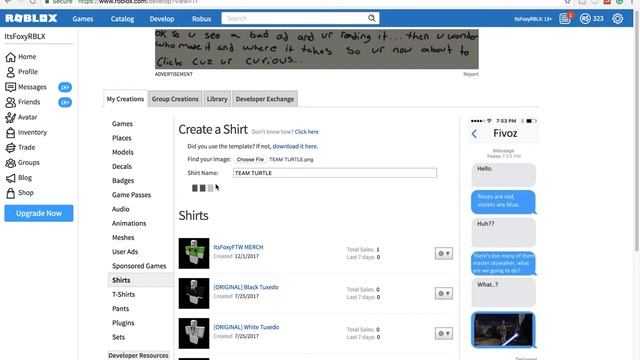Viewport: 640px width, 360px height.
Task: Switch to Developer Exchange tab
Action: [x=264, y=99]
